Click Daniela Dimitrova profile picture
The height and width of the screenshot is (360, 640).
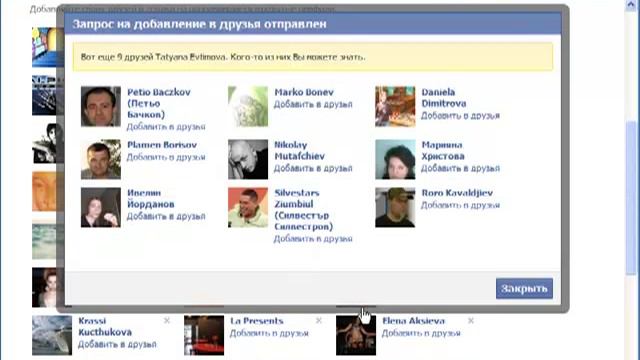click(395, 106)
